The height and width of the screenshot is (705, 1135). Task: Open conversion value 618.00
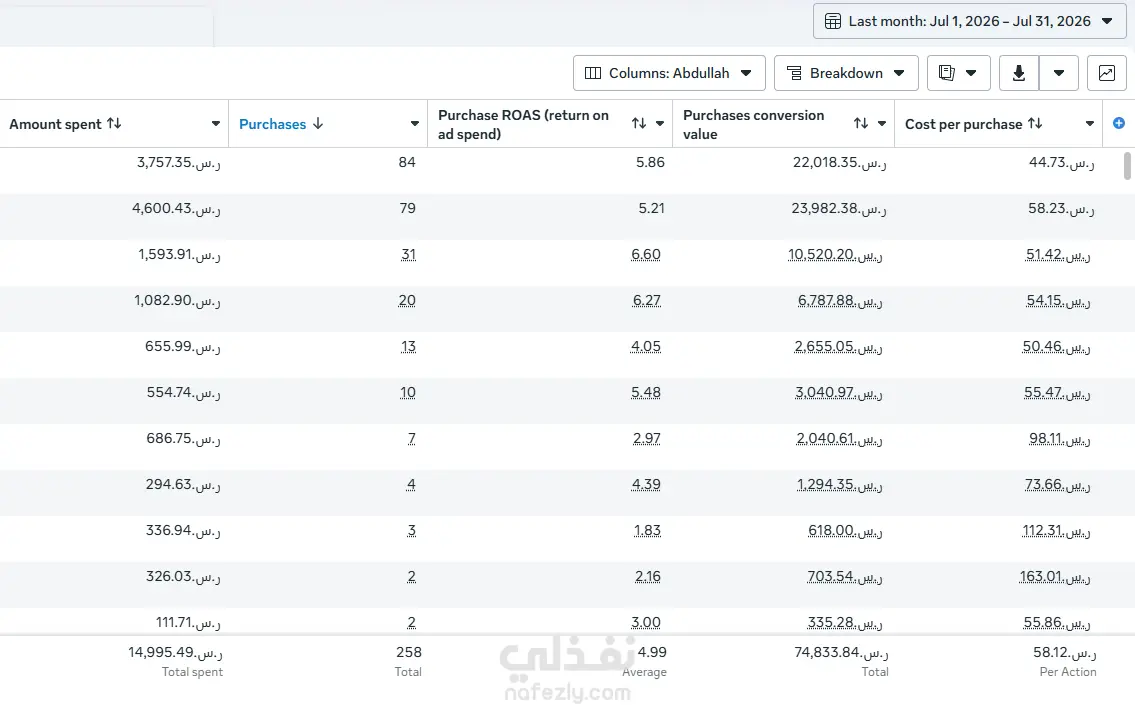point(845,531)
